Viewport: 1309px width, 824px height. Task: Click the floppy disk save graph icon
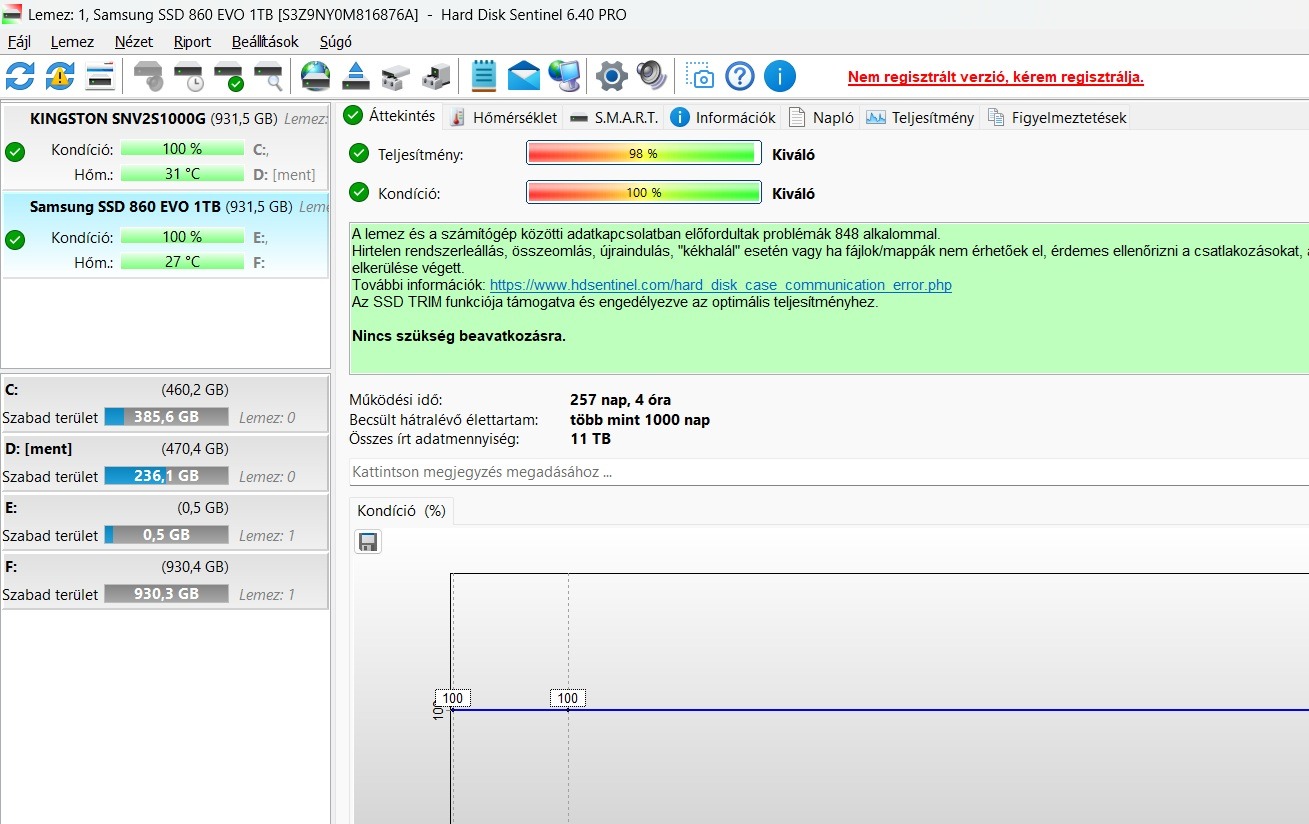pyautogui.click(x=368, y=542)
